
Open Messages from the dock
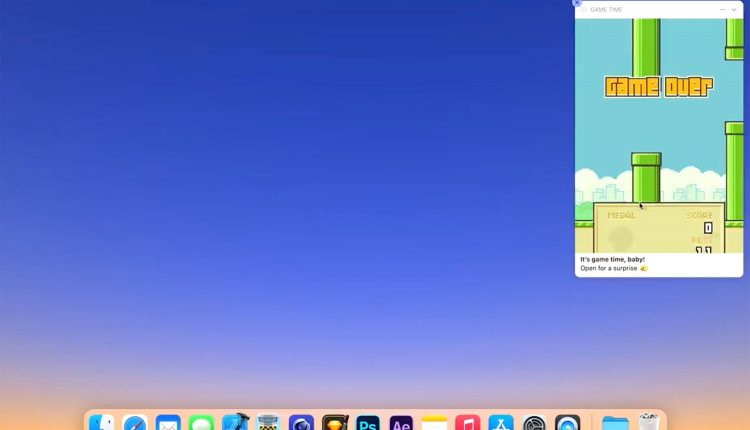[x=201, y=423]
